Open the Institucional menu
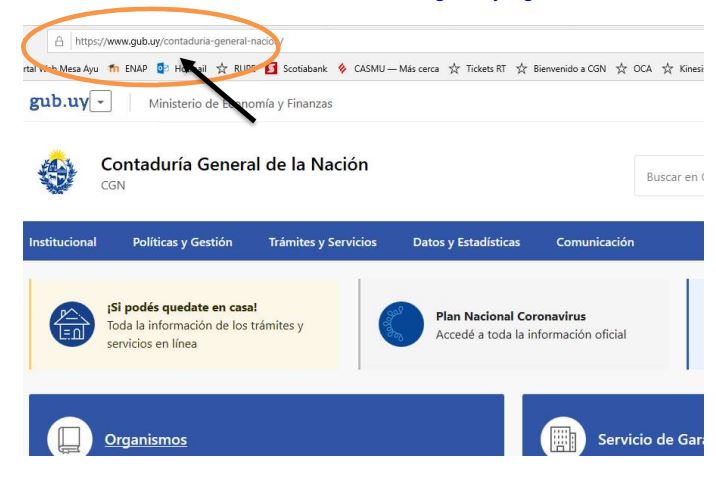 (x=63, y=242)
